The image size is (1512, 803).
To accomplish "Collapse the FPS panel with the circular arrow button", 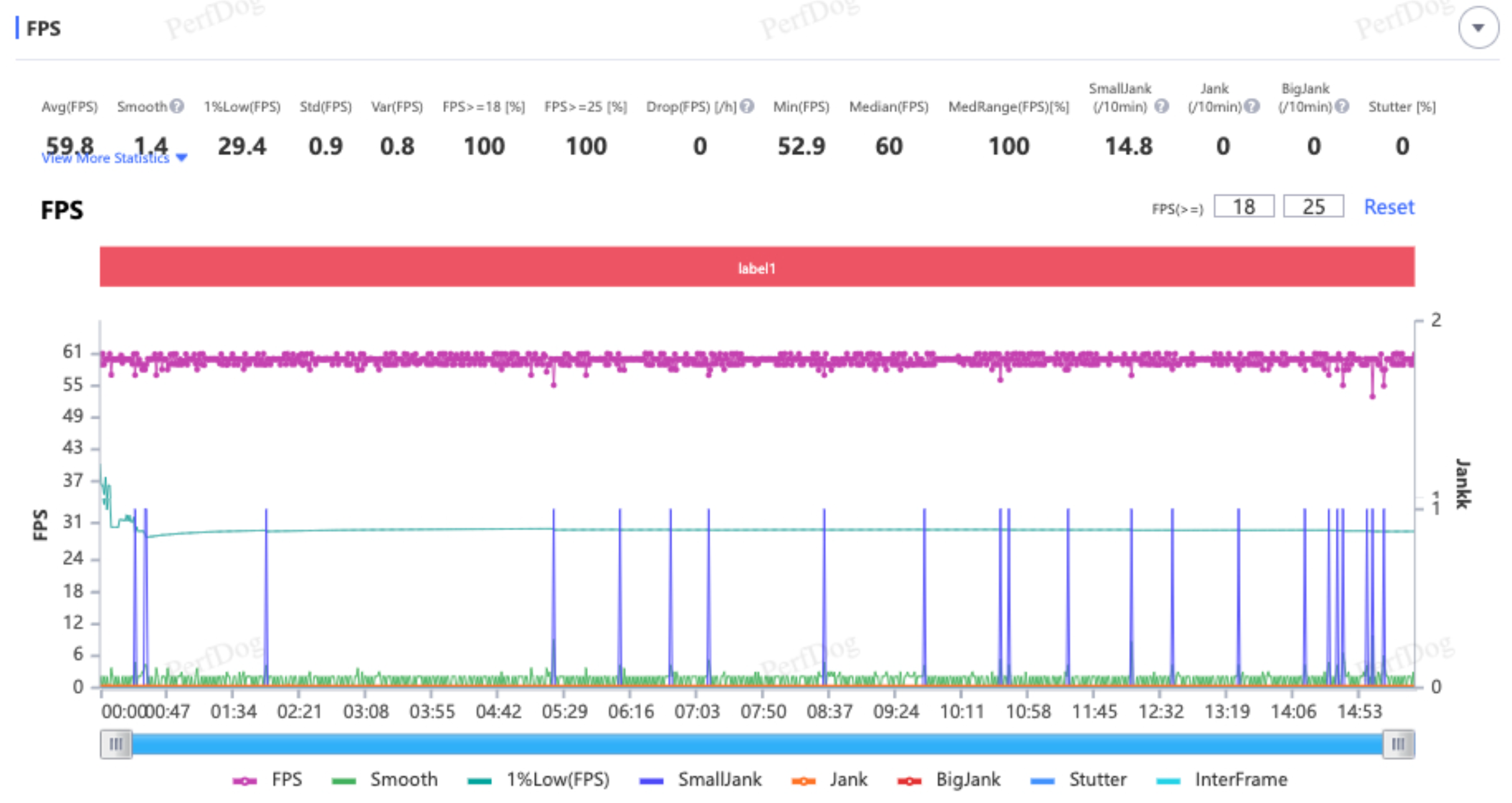I will (x=1478, y=28).
